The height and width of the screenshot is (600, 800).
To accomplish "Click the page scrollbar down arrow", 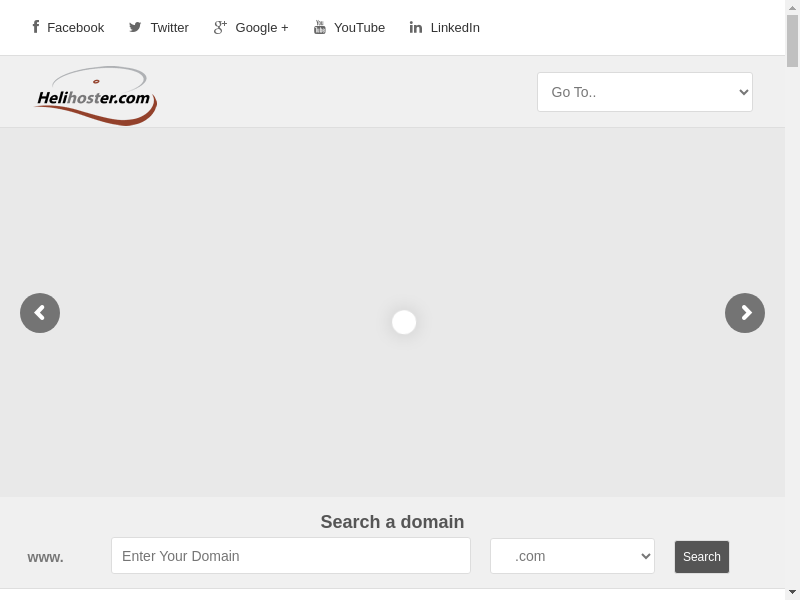I will click(792, 592).
